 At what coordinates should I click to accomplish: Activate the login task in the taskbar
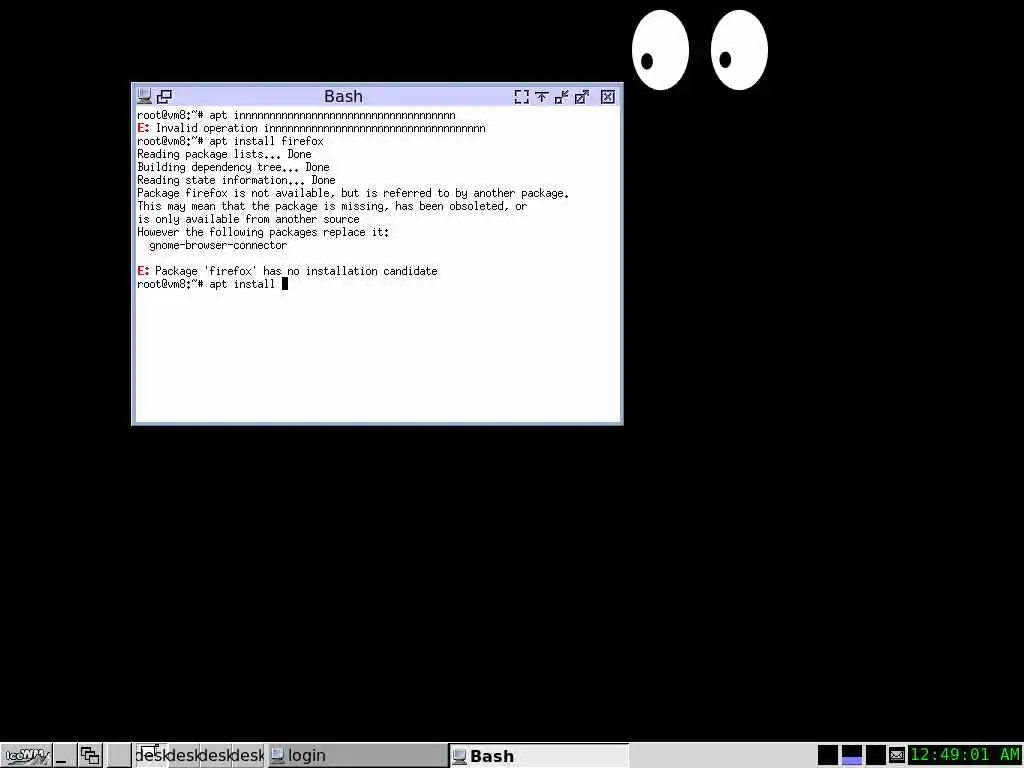pos(357,756)
